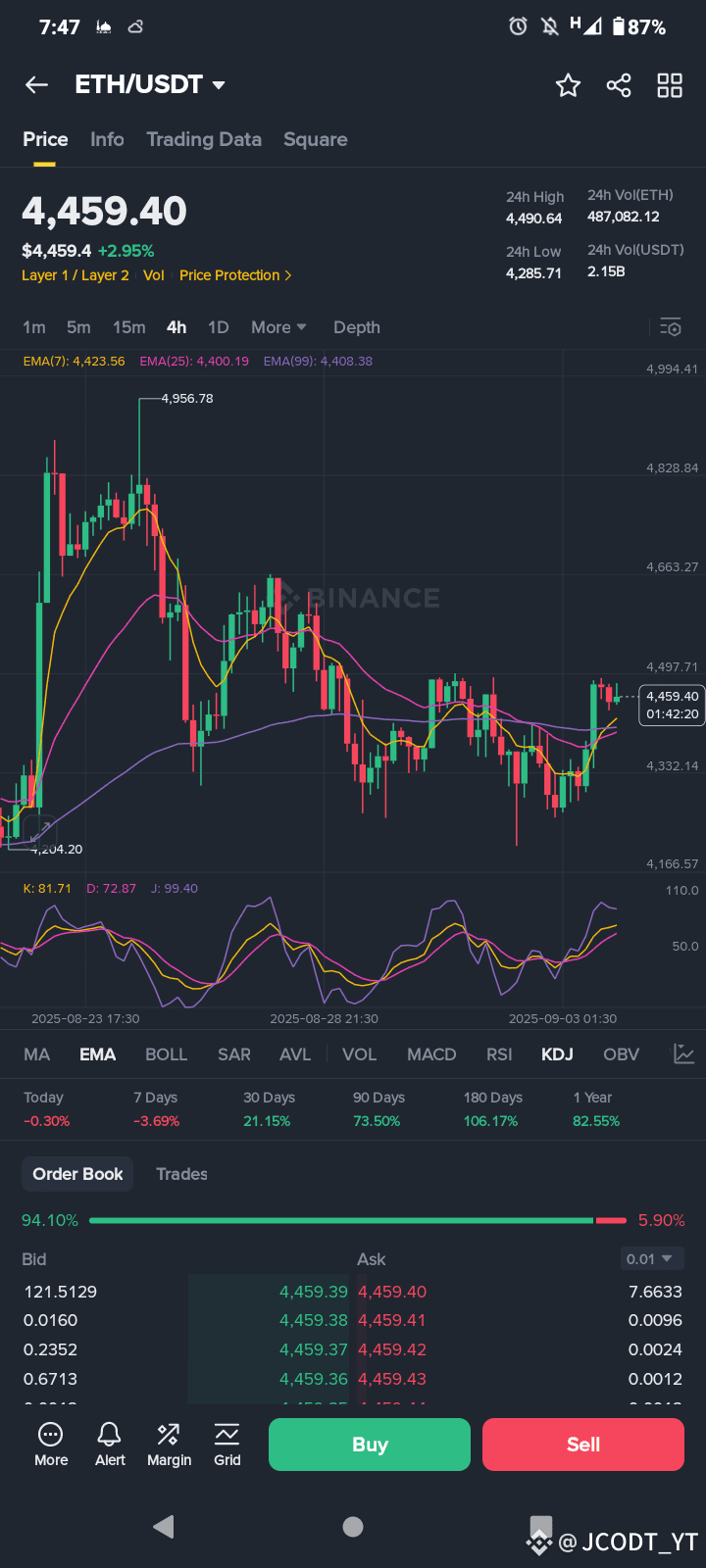
Task: Tap the current price label 4,459.40 on chart axis
Action: point(673,705)
